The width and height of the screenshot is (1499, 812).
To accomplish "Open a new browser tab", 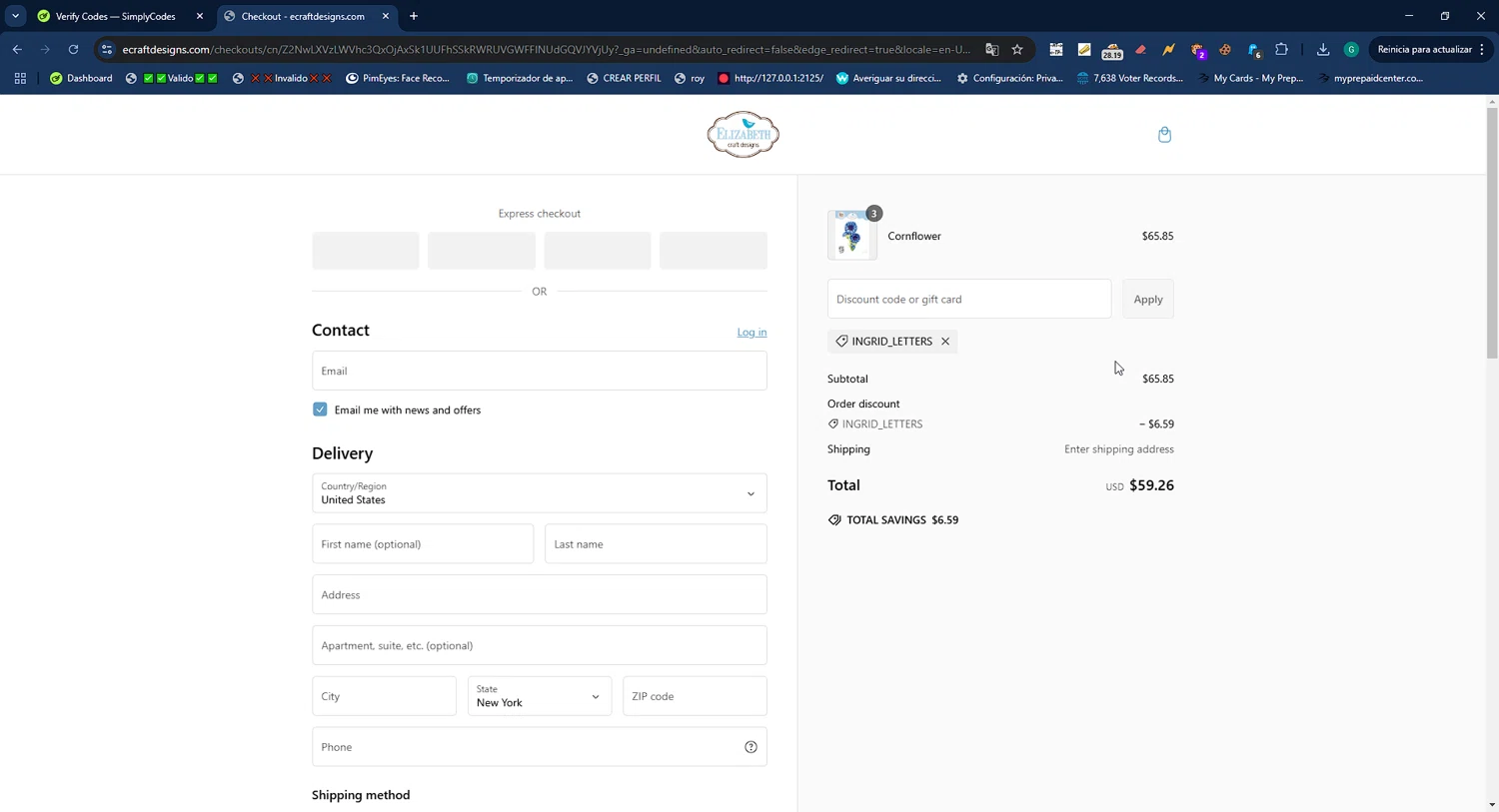I will [414, 16].
